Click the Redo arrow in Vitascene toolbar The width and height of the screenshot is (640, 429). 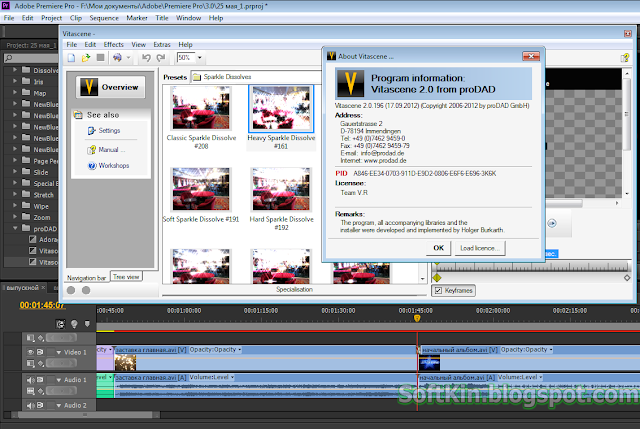point(161,58)
